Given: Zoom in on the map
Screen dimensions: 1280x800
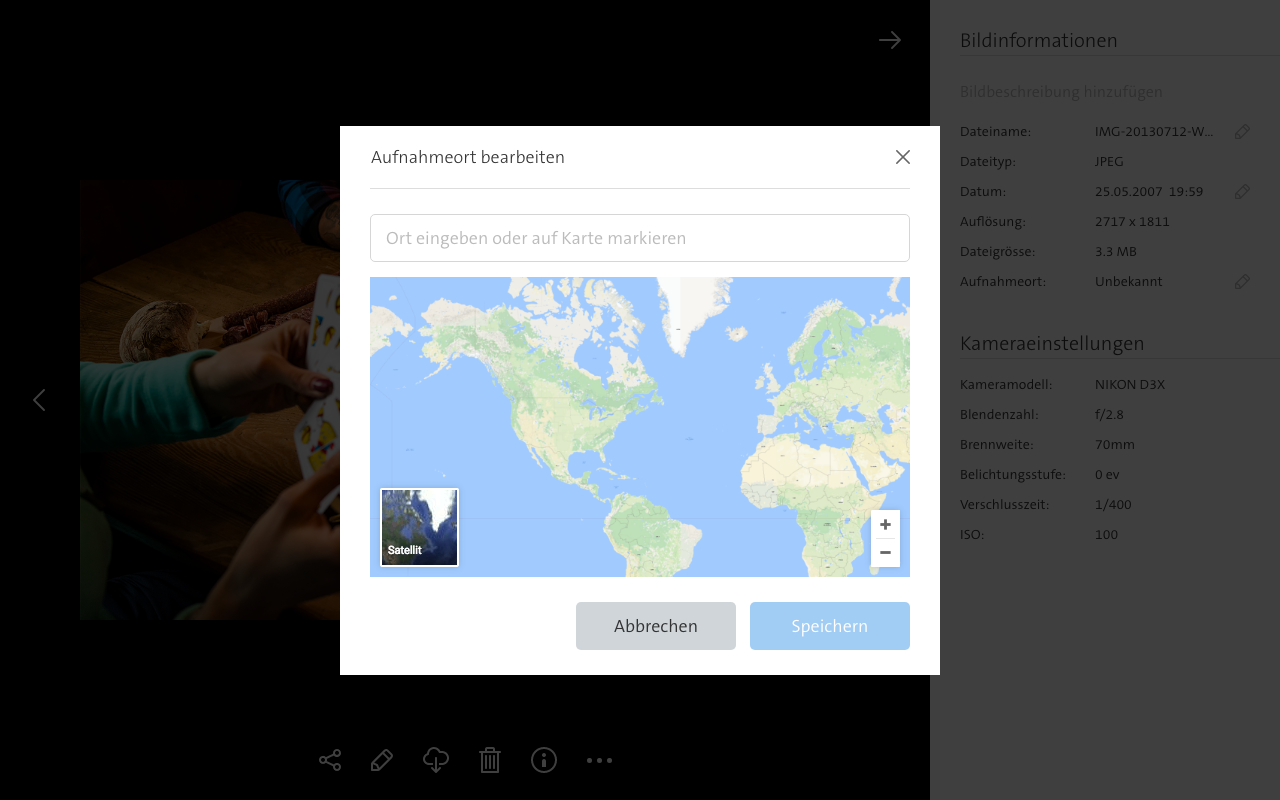Looking at the screenshot, I should [885, 525].
